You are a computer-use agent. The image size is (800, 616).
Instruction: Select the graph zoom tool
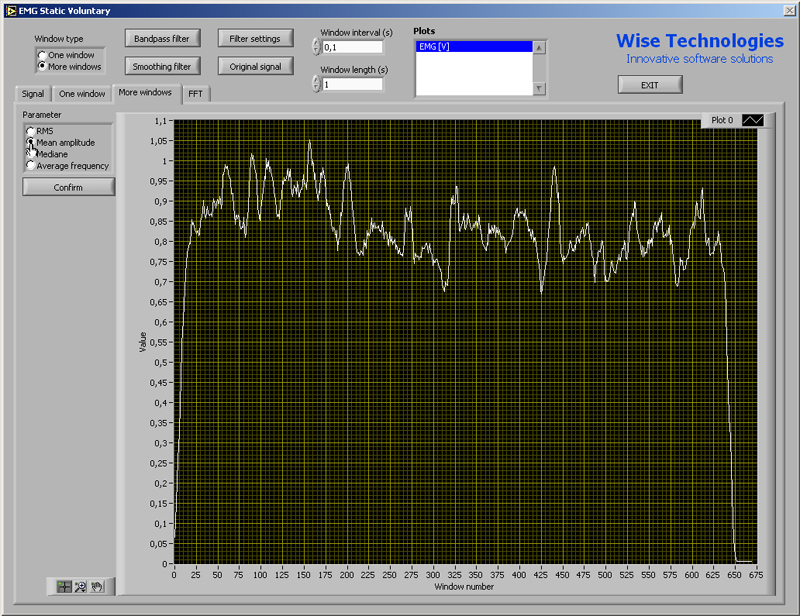click(x=80, y=586)
